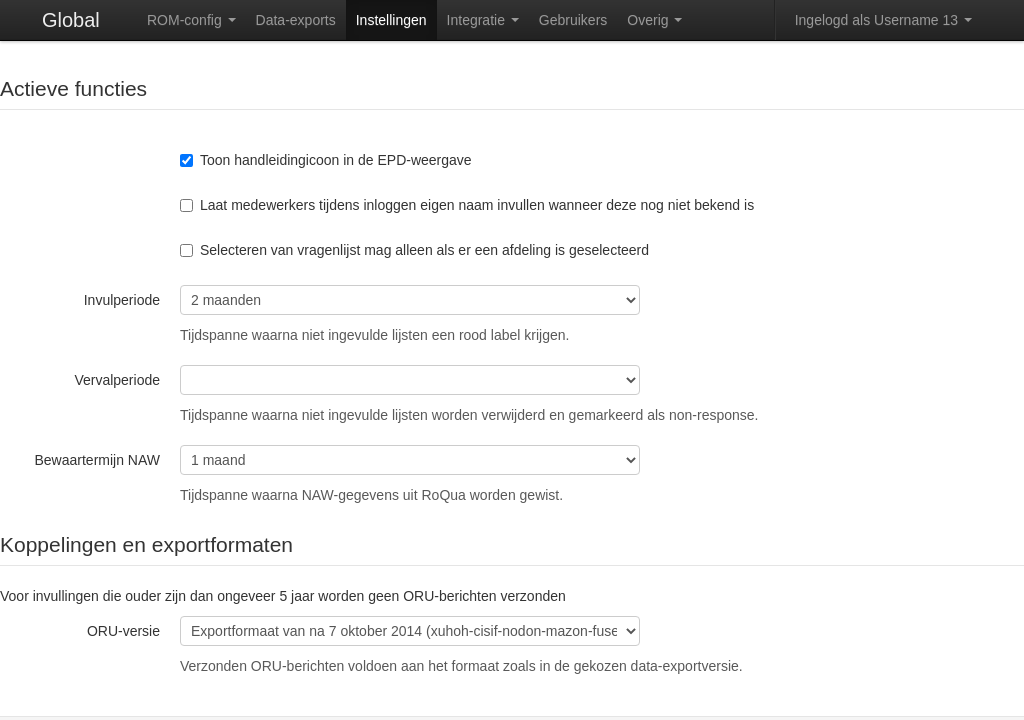Expand the Overig navigation menu
This screenshot has height=720, width=1024.
(654, 20)
